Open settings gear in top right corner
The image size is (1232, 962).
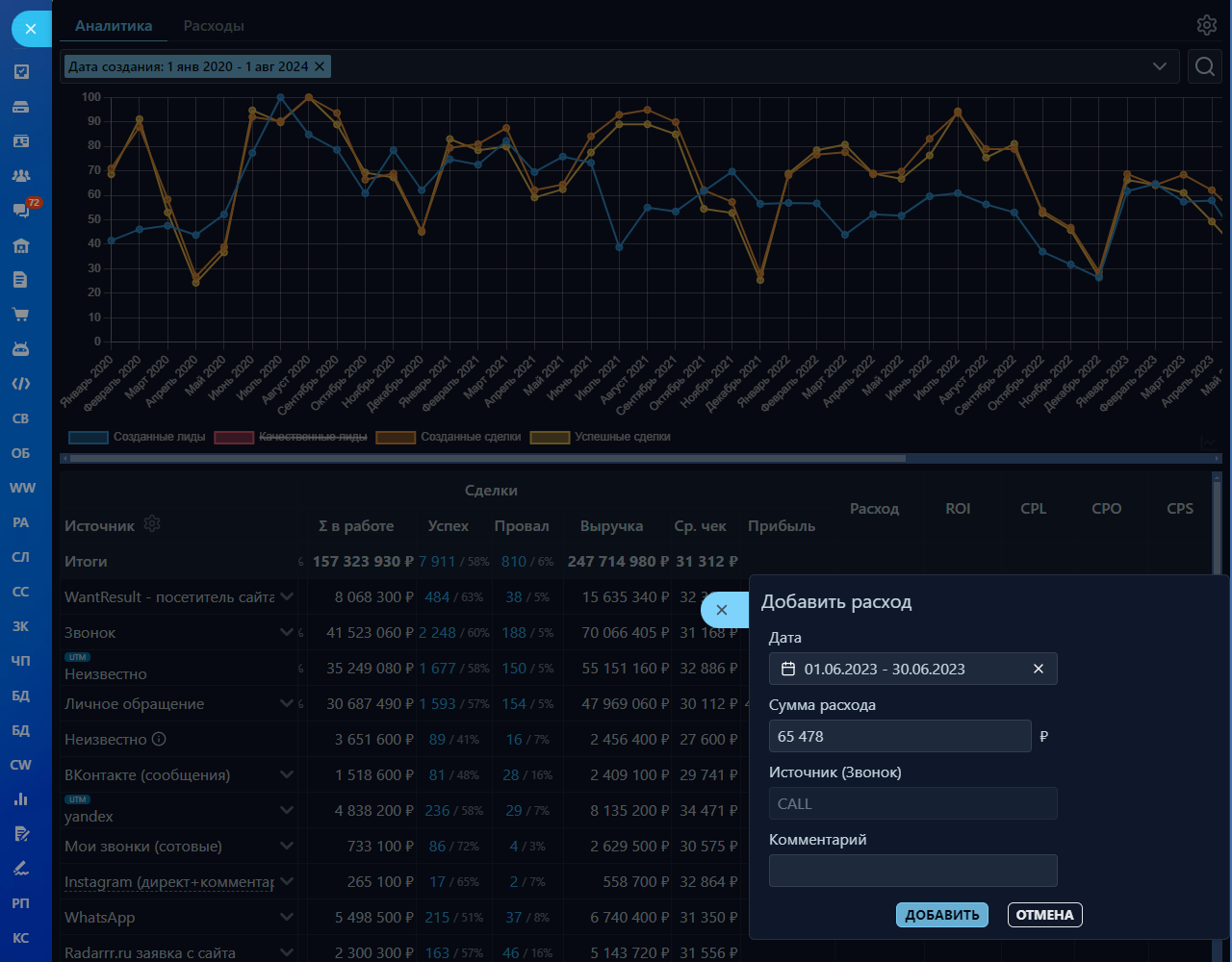click(x=1206, y=25)
